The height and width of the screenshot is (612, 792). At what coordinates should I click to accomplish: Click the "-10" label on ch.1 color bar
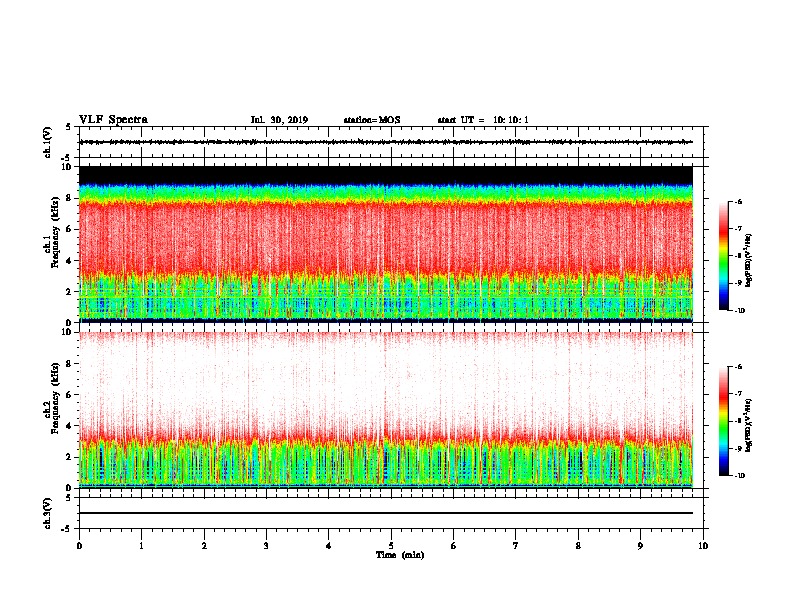point(739,311)
